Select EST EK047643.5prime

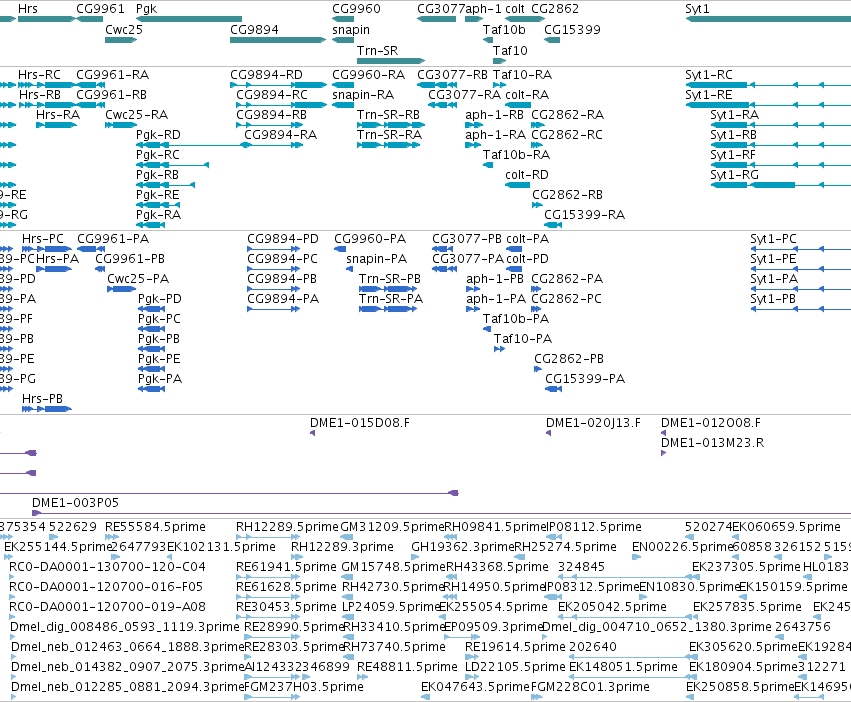tap(475, 687)
